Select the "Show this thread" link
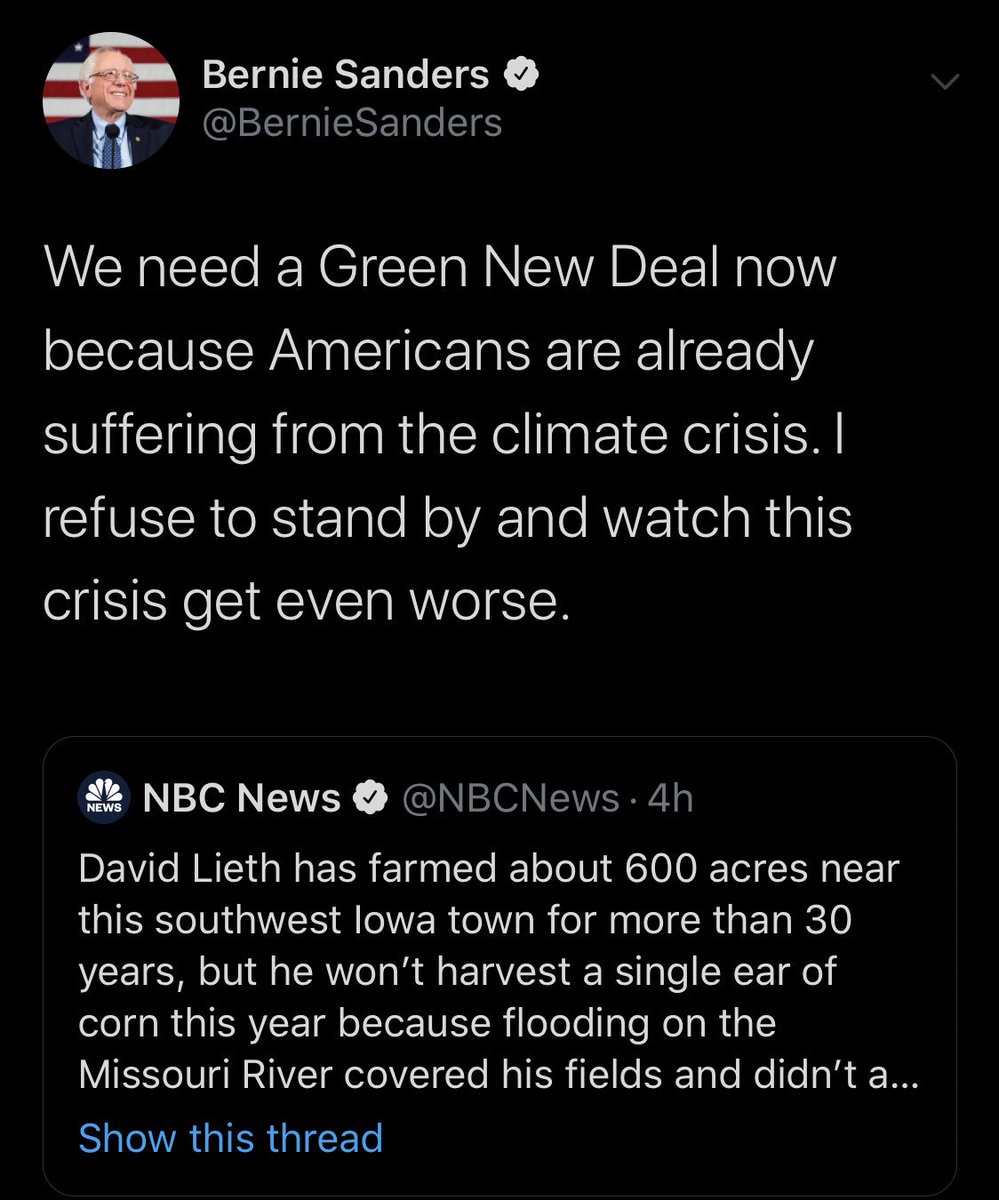This screenshot has width=999, height=1200. pyautogui.click(x=230, y=1138)
